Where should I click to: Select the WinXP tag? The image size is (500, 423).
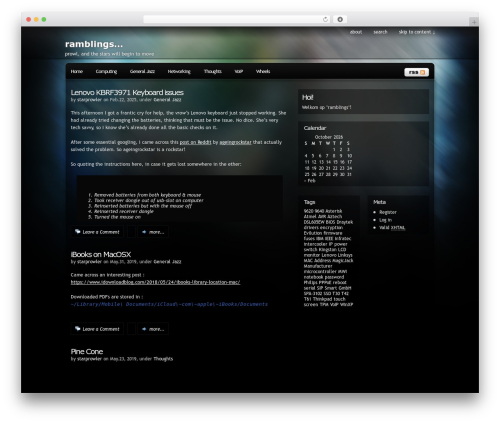click(346, 304)
